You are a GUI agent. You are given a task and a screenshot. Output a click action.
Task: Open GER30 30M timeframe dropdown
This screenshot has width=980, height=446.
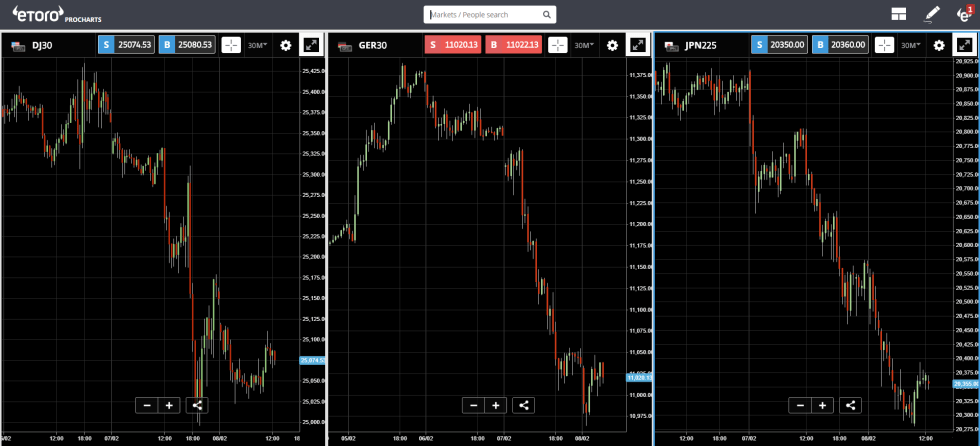click(585, 45)
